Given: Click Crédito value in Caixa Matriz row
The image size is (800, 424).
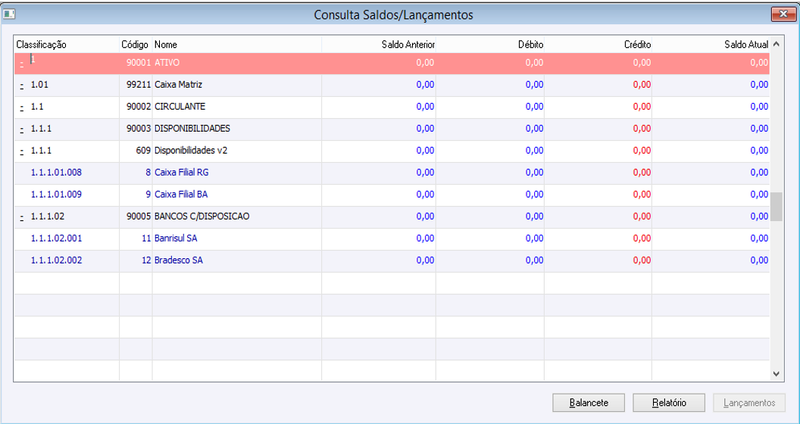Looking at the screenshot, I should (x=642, y=85).
